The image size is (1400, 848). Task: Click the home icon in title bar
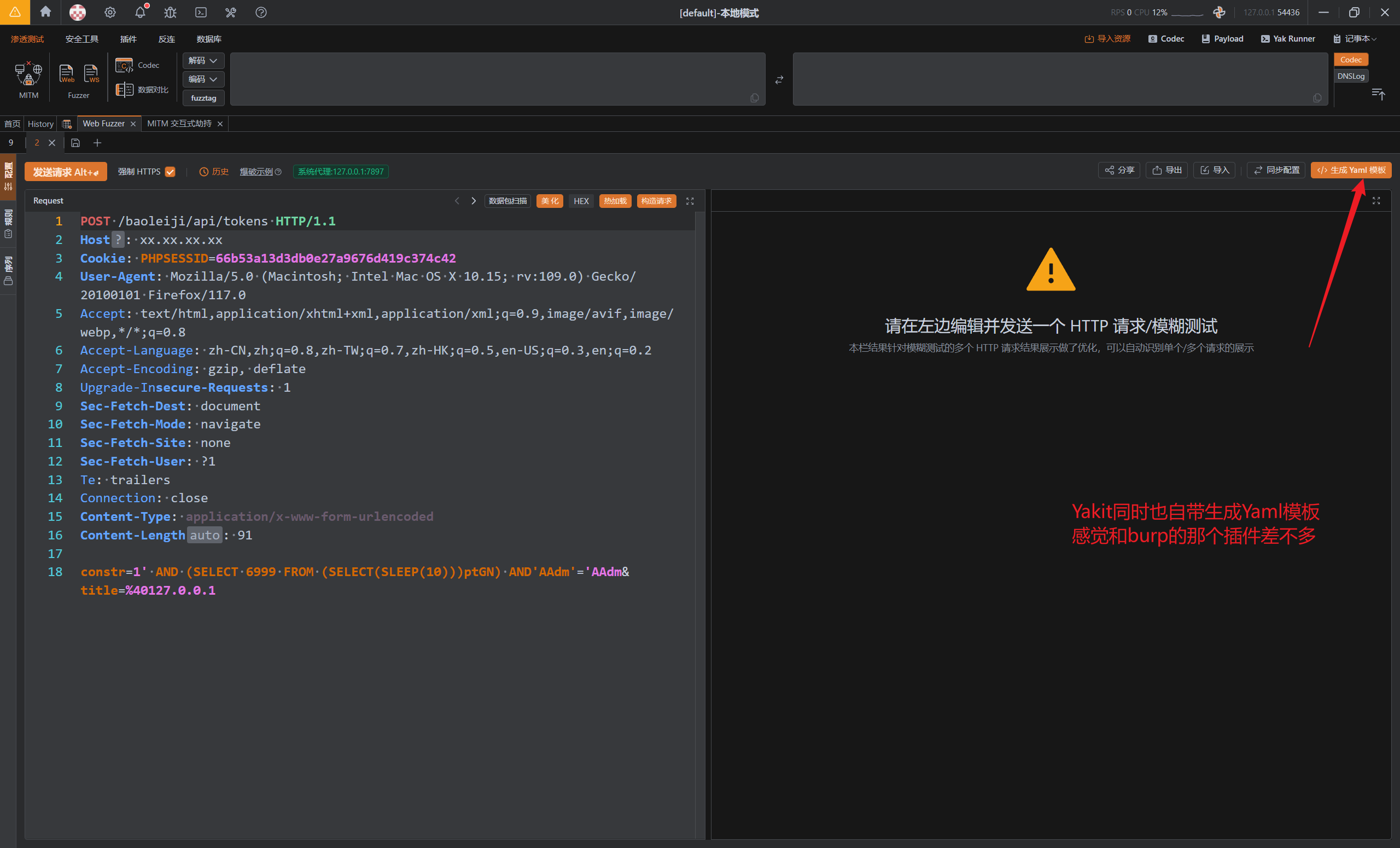45,13
